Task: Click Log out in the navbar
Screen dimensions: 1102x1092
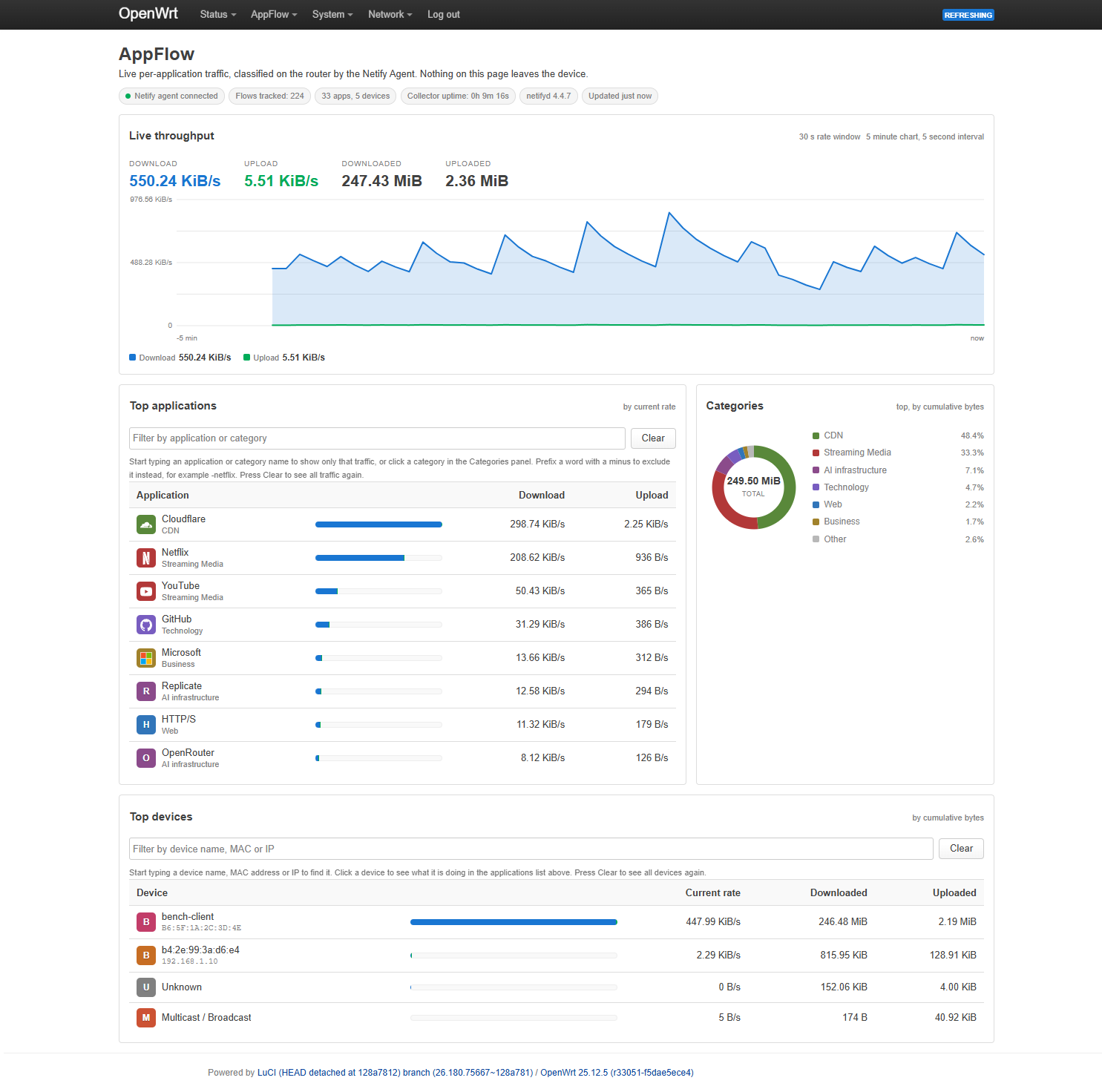Action: 444,15
